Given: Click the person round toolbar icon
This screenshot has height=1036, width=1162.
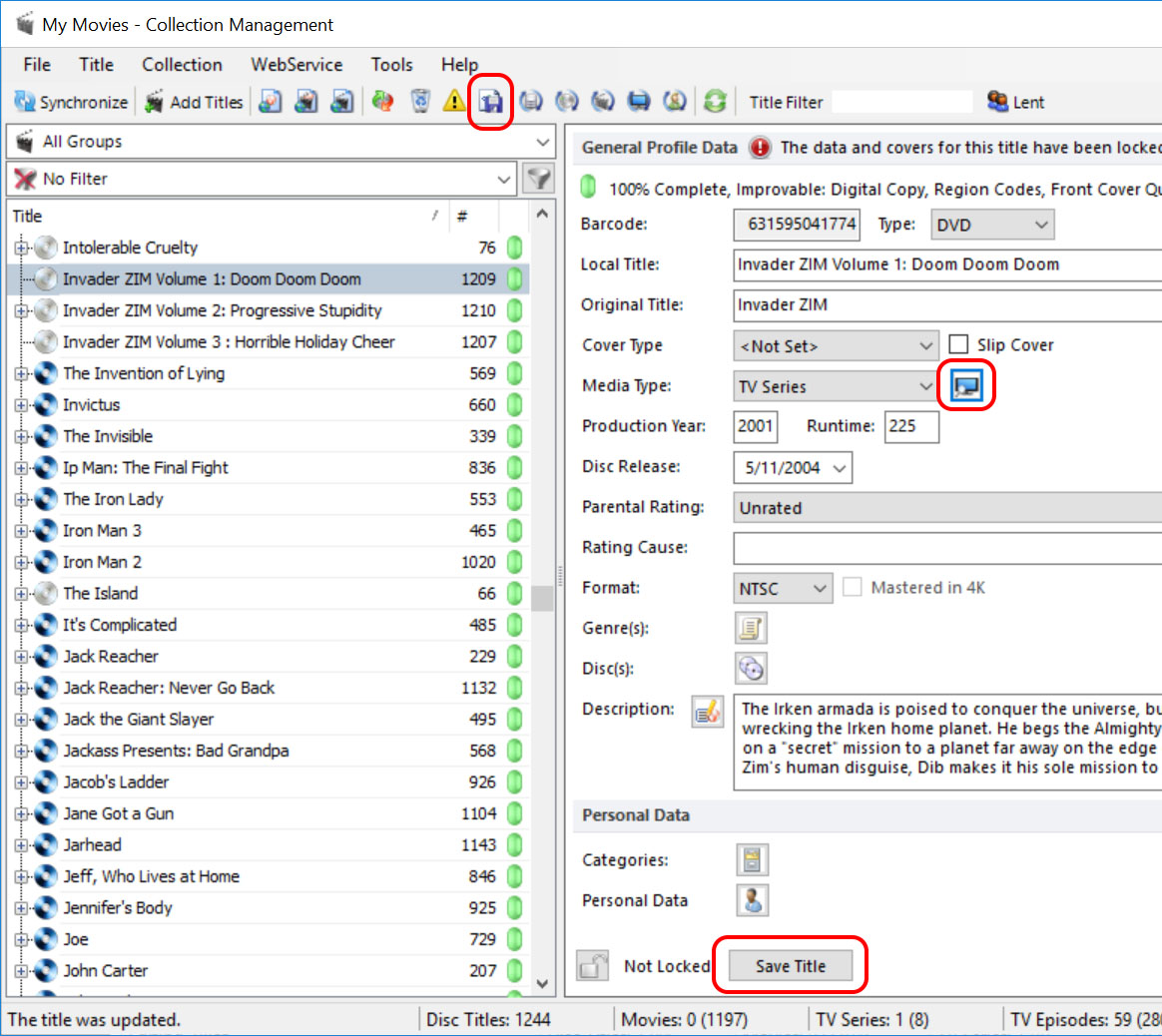Looking at the screenshot, I should pyautogui.click(x=675, y=102).
